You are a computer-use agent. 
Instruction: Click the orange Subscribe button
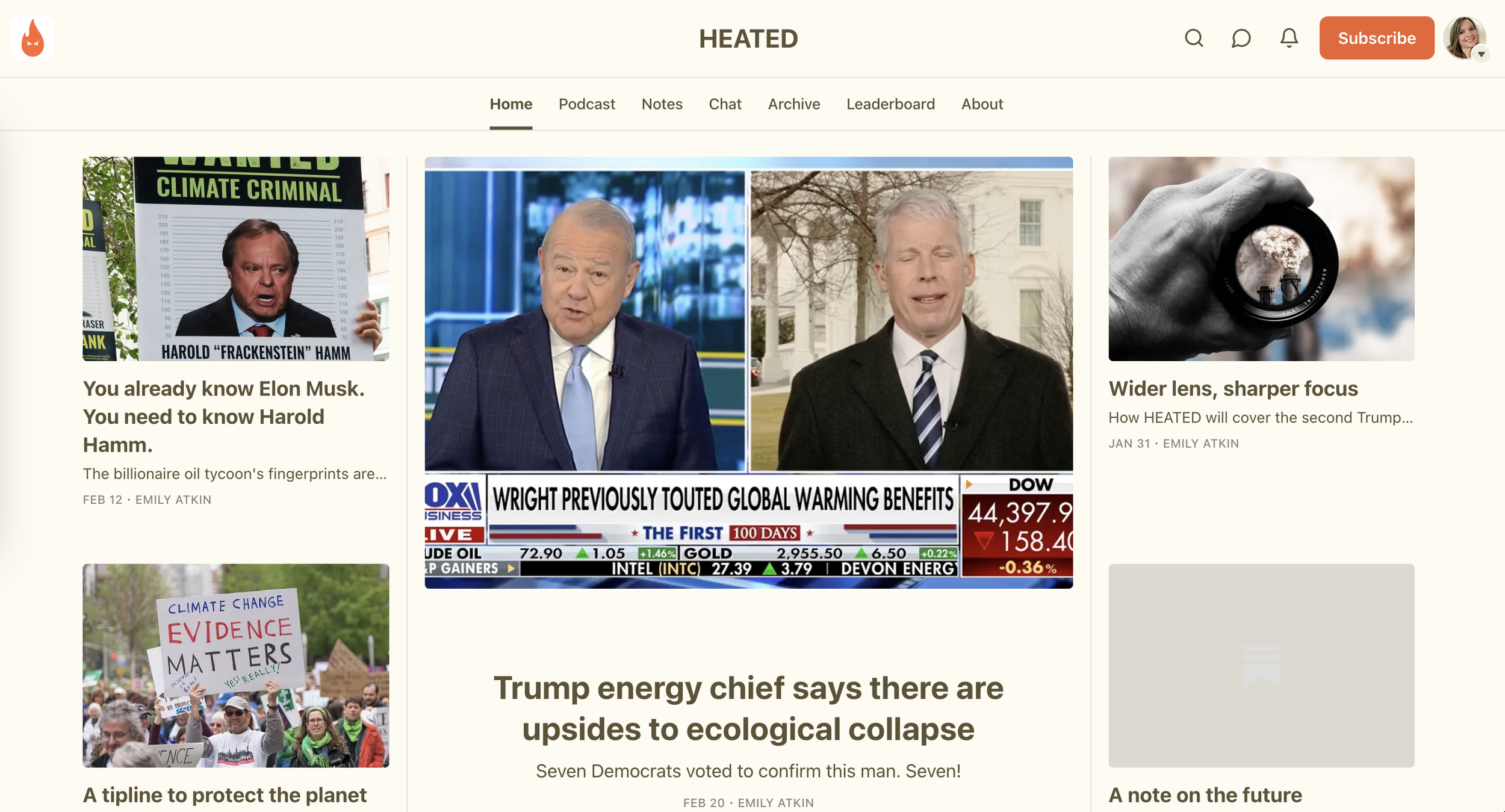pos(1376,39)
